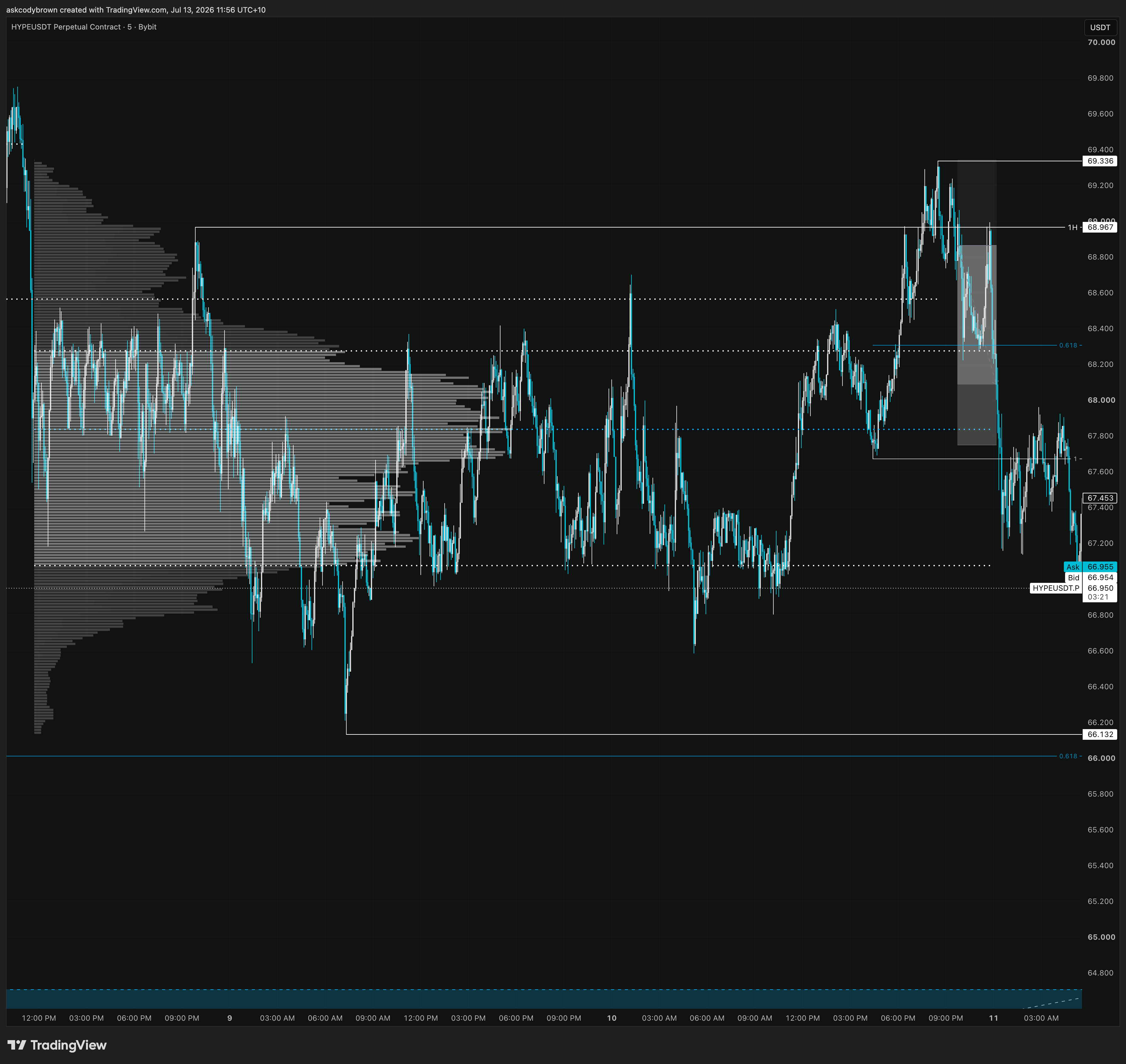Viewport: 1126px width, 1064px height.
Task: Select the 66.132 price label
Action: click(x=1100, y=734)
